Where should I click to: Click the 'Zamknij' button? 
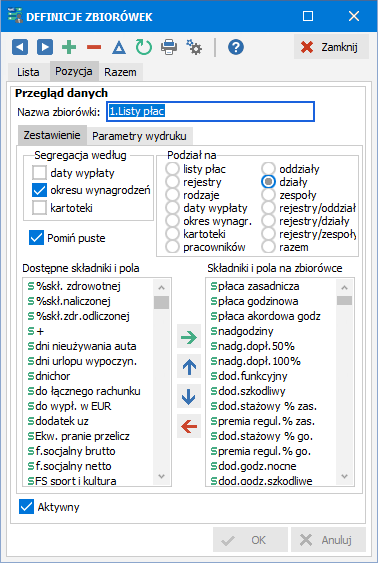tap(331, 47)
